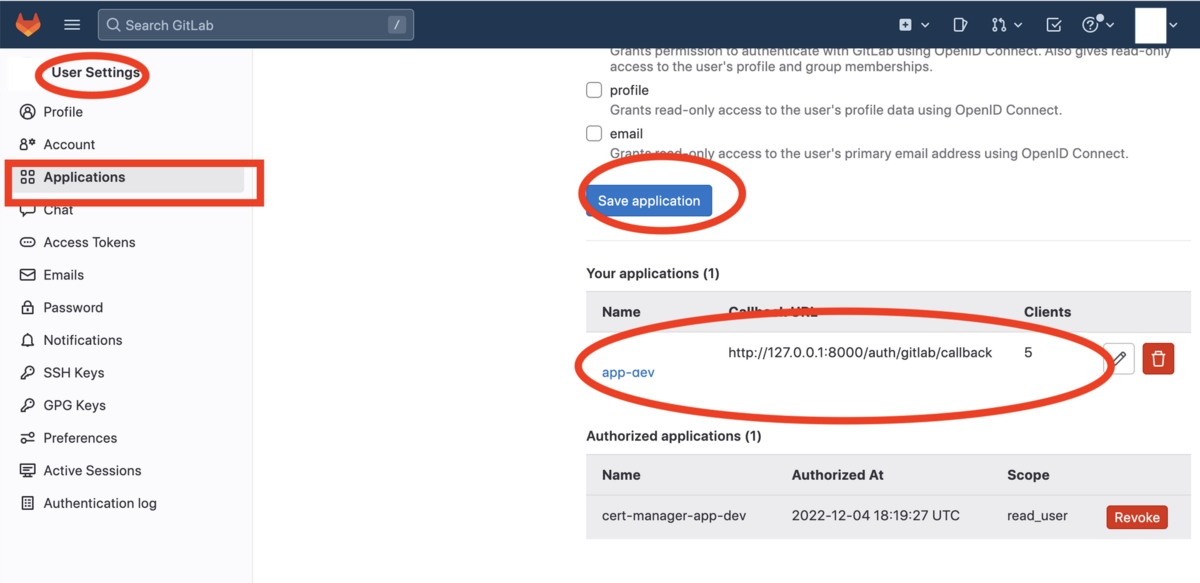Open the hamburger navigation menu
Image resolution: width=1200 pixels, height=583 pixels.
(x=71, y=24)
